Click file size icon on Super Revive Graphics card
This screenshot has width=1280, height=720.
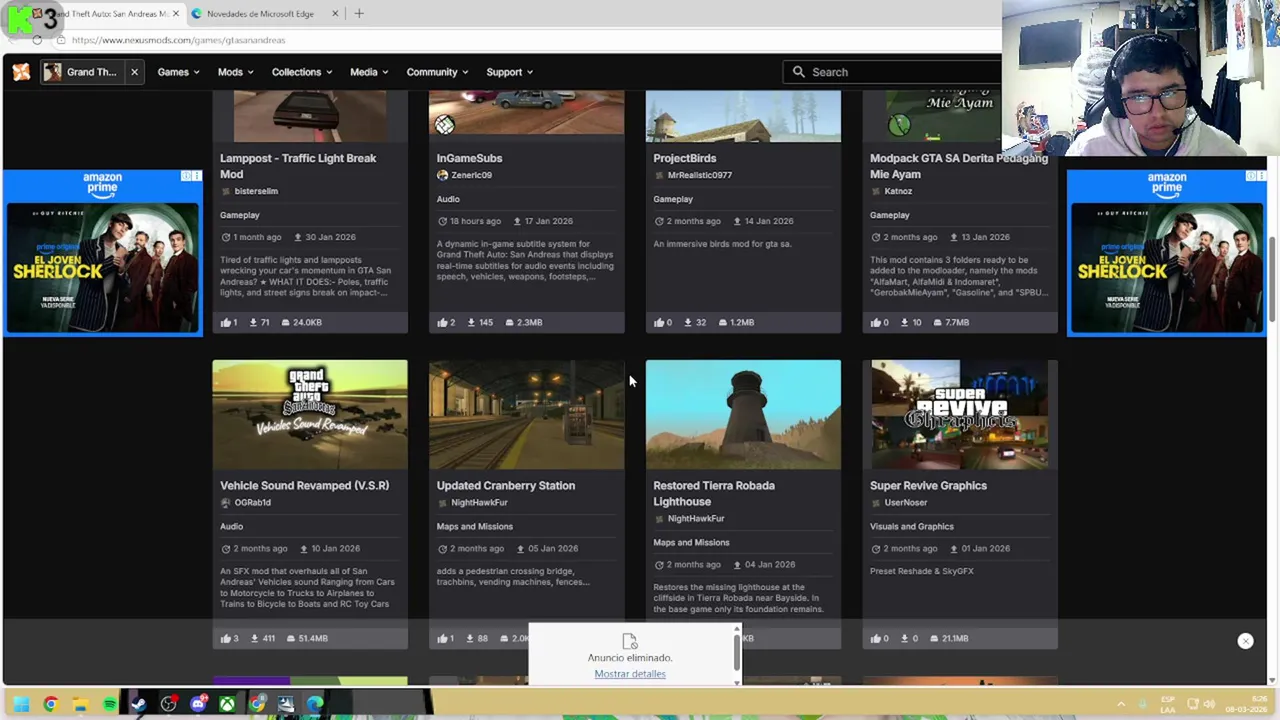coord(934,638)
